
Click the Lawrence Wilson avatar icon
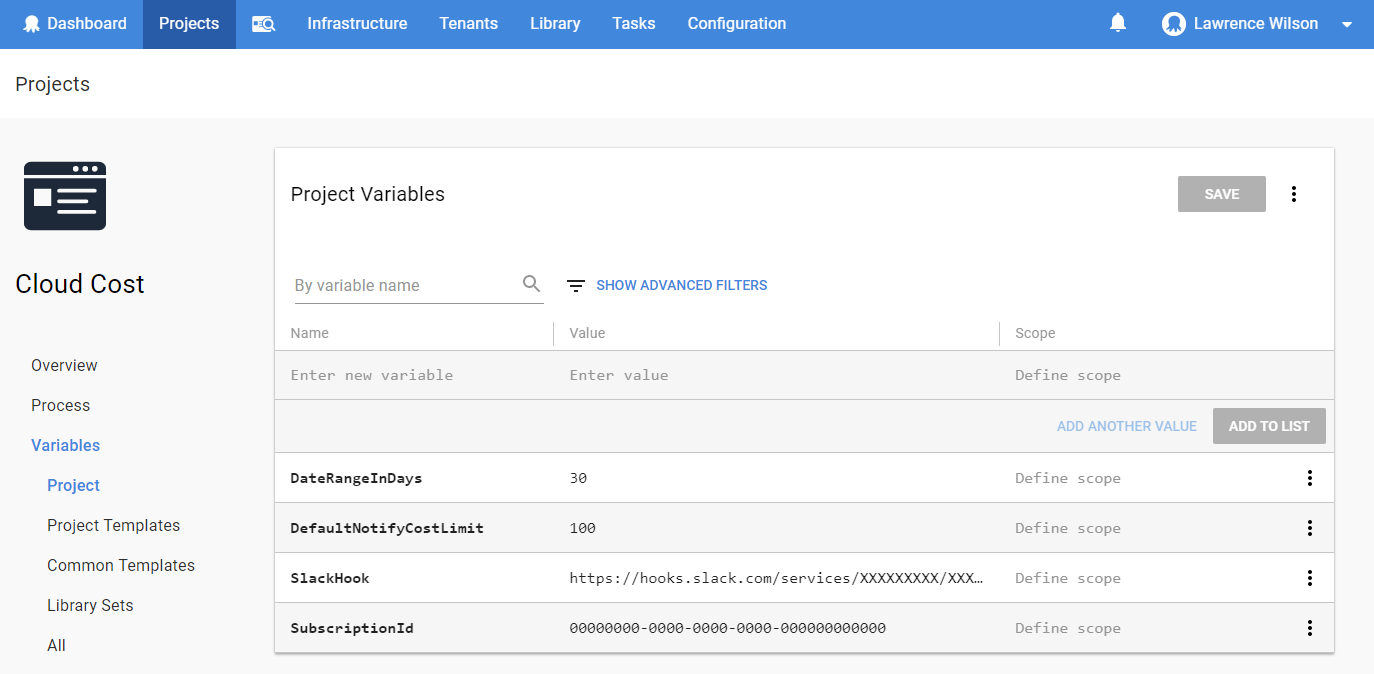[1172, 23]
